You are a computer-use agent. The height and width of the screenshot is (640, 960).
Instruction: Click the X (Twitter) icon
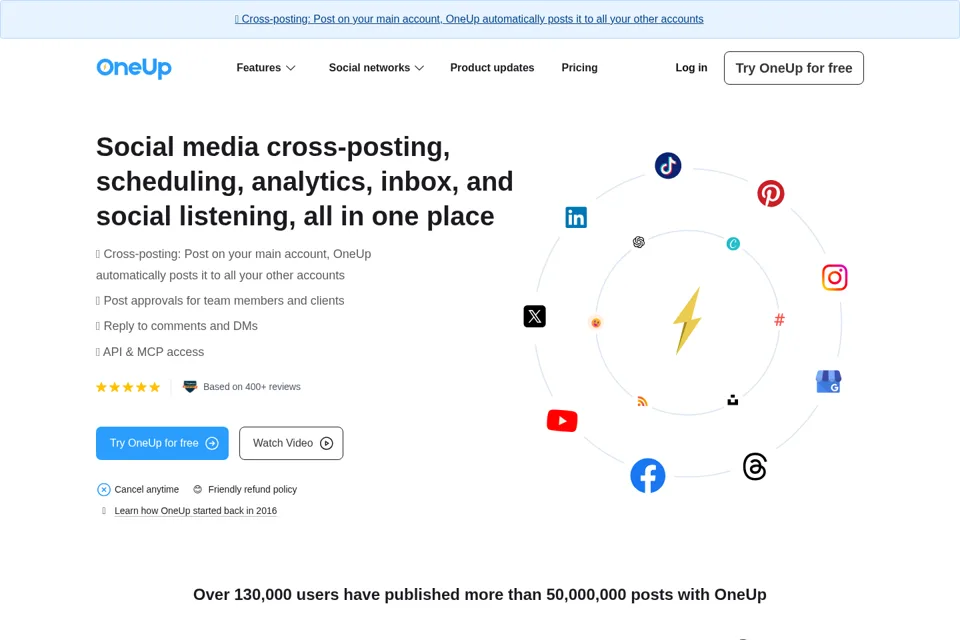pos(534,317)
